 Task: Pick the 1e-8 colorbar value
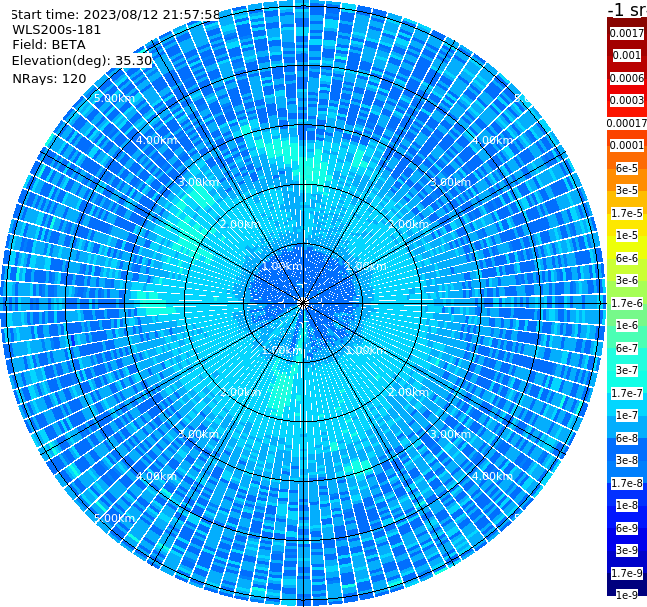coord(627,505)
